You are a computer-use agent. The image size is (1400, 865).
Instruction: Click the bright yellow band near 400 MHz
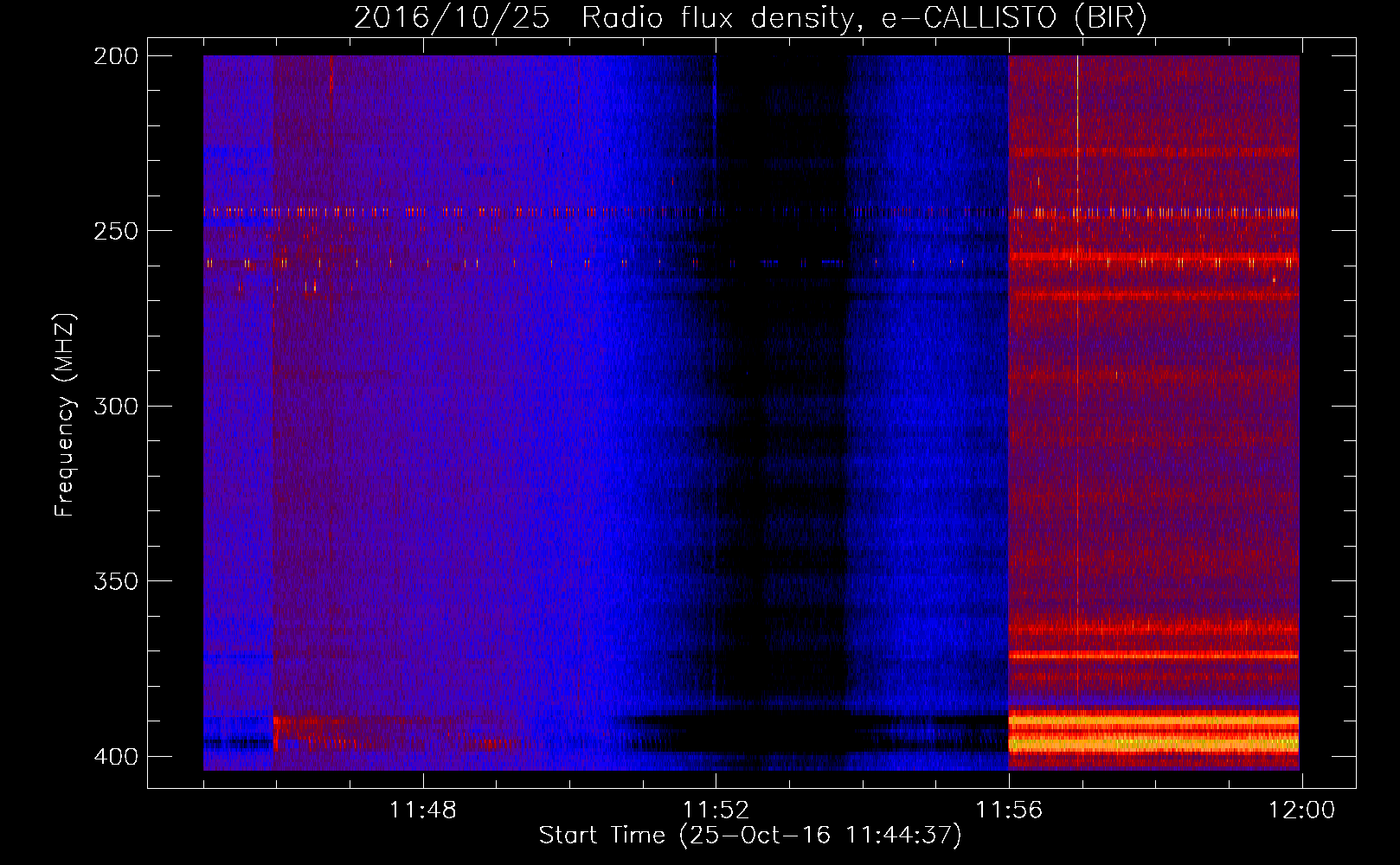pos(1153,742)
